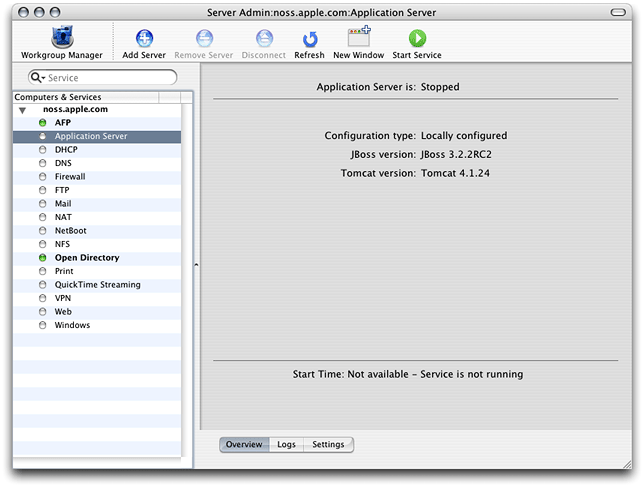Image resolution: width=644 pixels, height=489 pixels.
Task: Click the gray status dot beside QuickTime Streaming
Action: [x=42, y=285]
